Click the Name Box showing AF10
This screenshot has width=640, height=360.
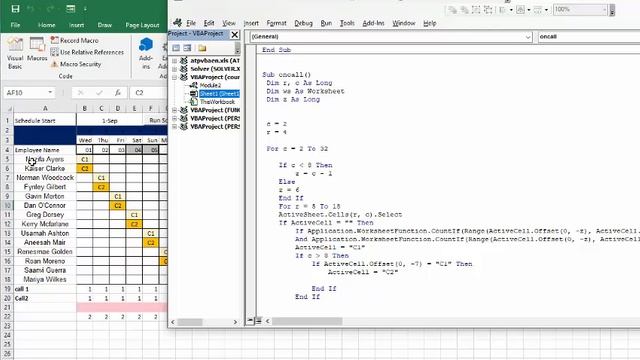click(x=24, y=93)
